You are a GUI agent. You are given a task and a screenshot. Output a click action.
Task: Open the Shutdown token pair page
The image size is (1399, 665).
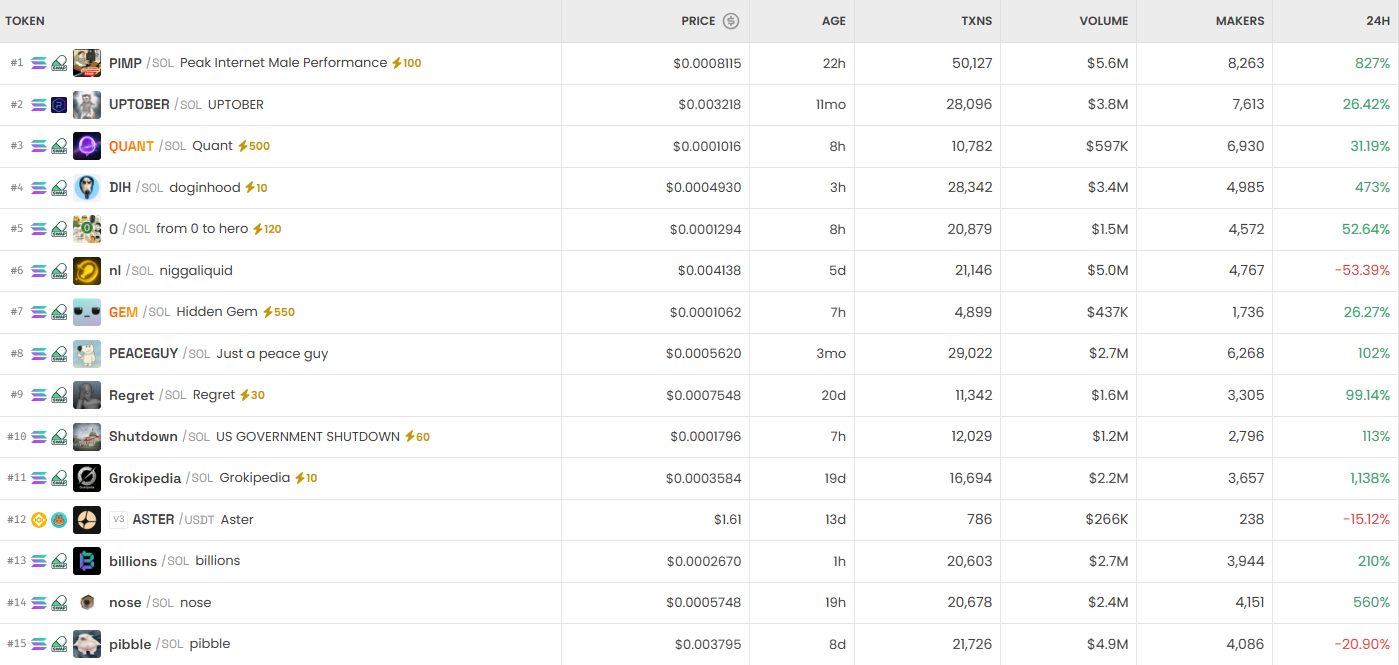(143, 437)
